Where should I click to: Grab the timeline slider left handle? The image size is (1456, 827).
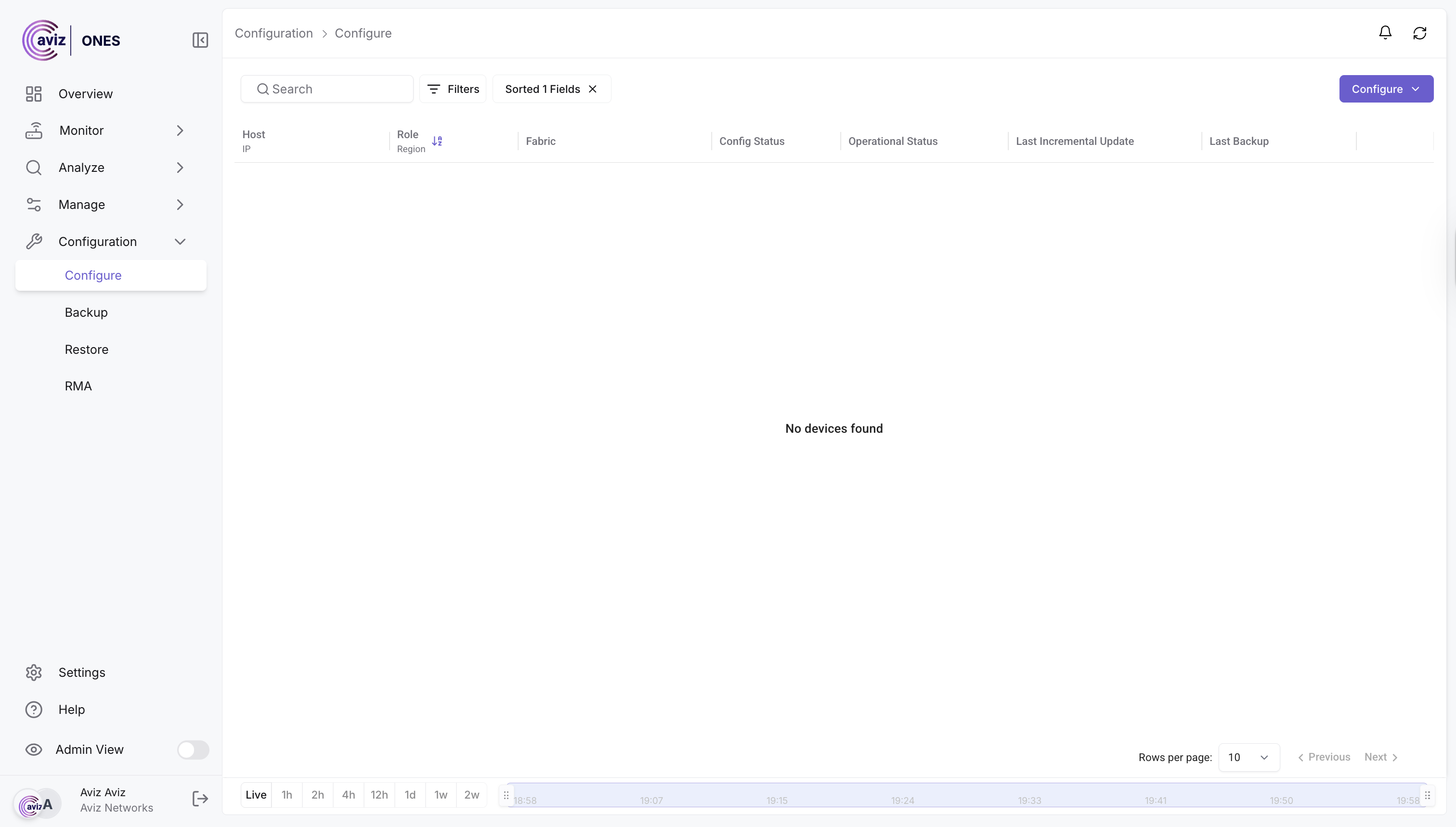tap(506, 795)
